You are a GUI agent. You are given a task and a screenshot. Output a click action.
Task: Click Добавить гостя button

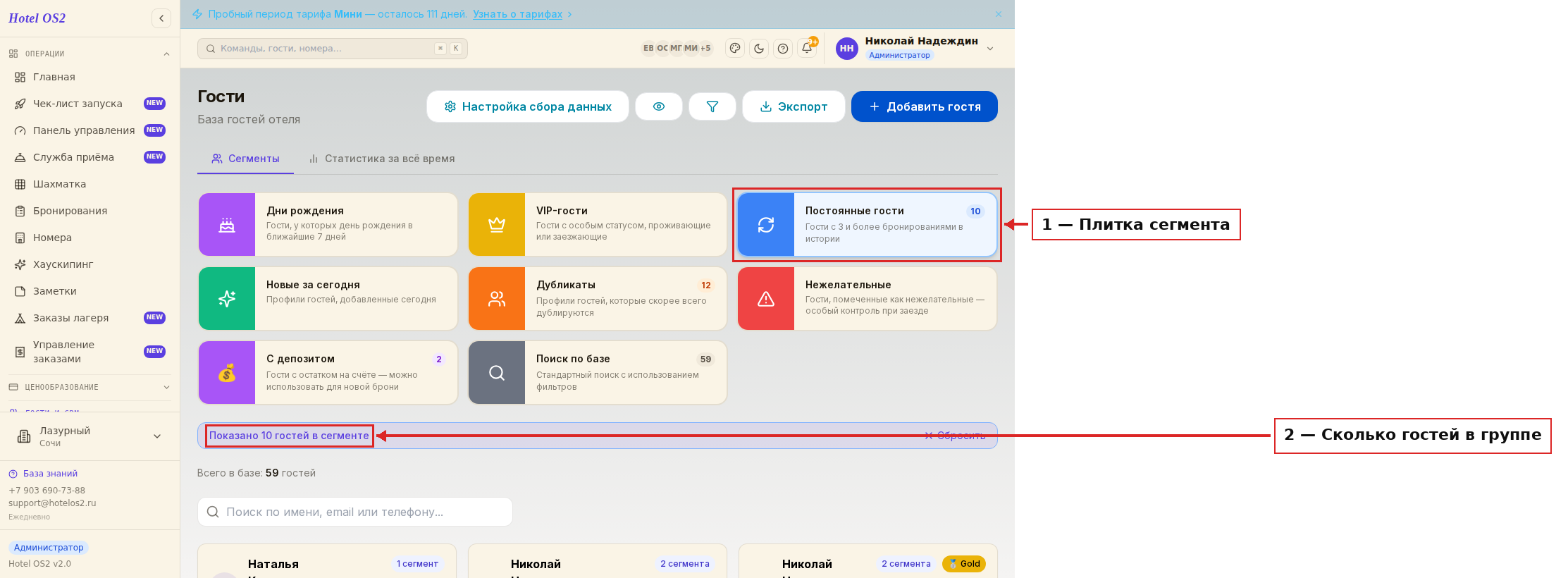(x=925, y=106)
